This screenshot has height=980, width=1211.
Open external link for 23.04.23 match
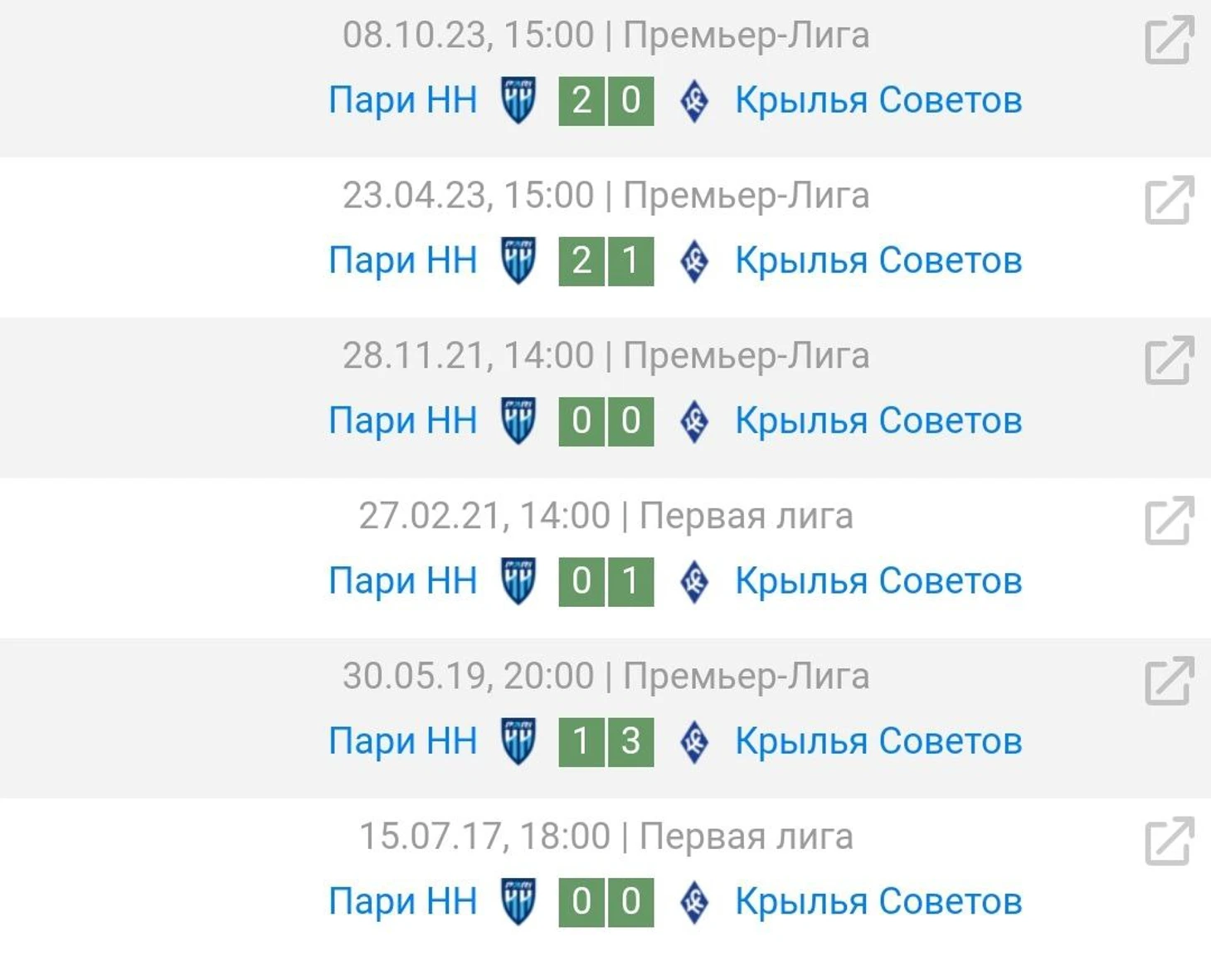tap(1170, 200)
